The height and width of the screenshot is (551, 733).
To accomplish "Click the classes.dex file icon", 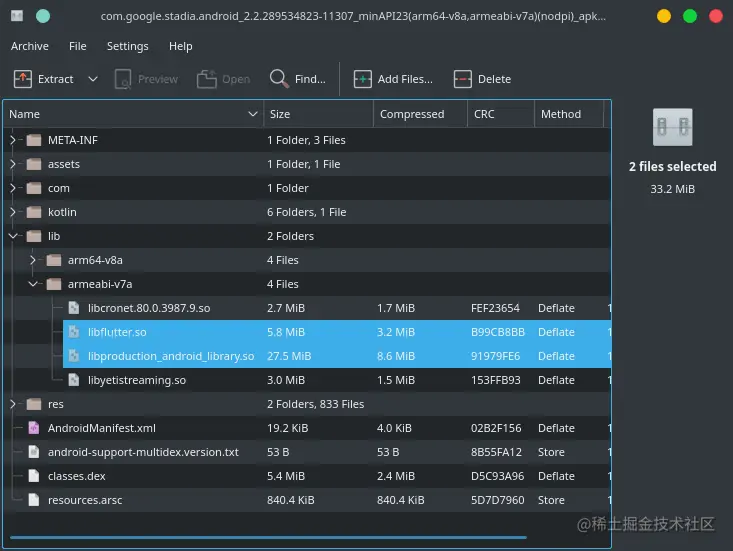I will coord(34,476).
